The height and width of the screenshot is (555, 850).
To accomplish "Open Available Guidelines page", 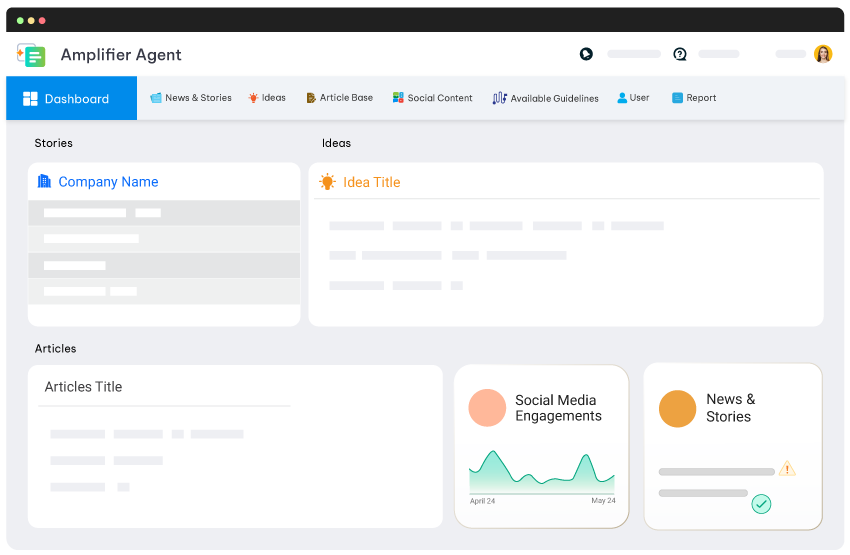I will coord(546,98).
